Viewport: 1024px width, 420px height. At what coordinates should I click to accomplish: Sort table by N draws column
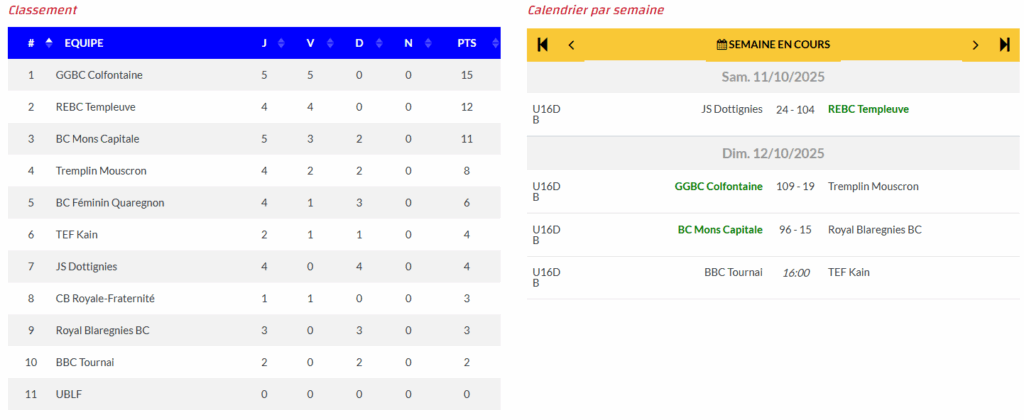(x=408, y=43)
